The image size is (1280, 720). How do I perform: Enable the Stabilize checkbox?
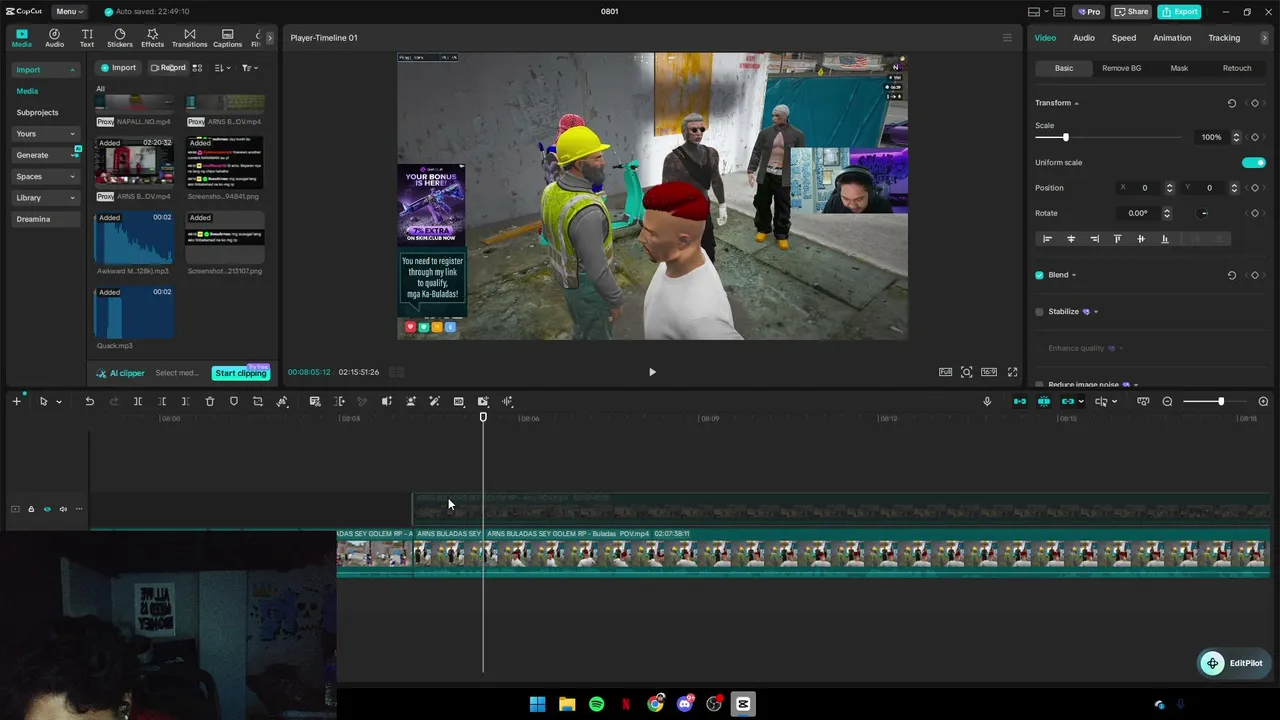click(x=1039, y=312)
